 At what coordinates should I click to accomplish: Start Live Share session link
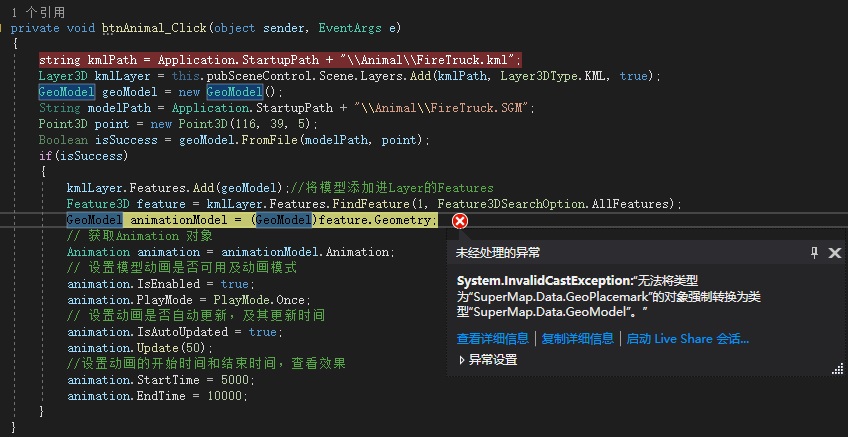pyautogui.click(x=687, y=339)
